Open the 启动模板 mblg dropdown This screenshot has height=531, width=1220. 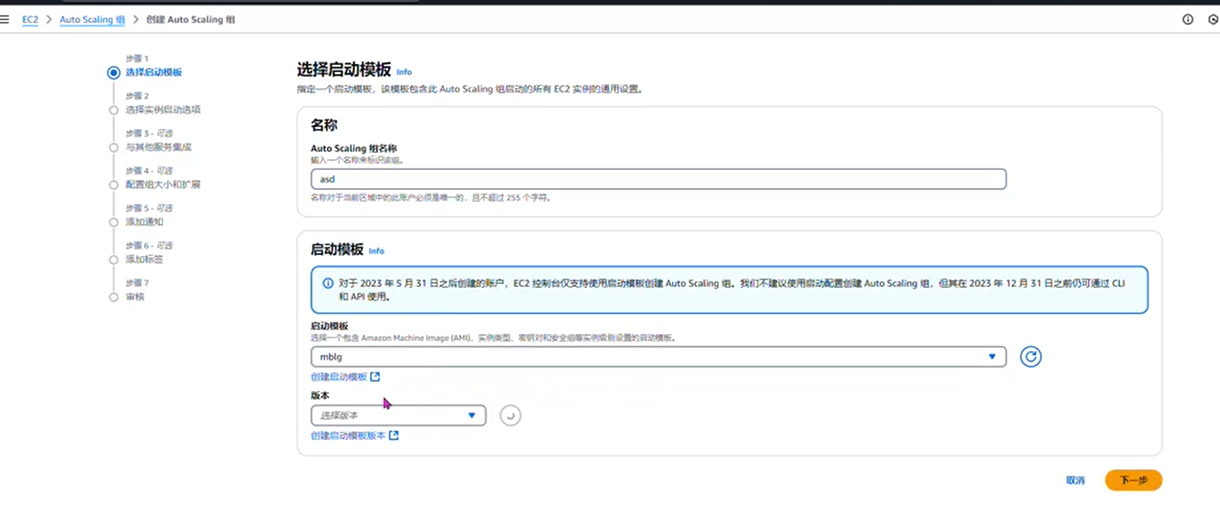[658, 356]
